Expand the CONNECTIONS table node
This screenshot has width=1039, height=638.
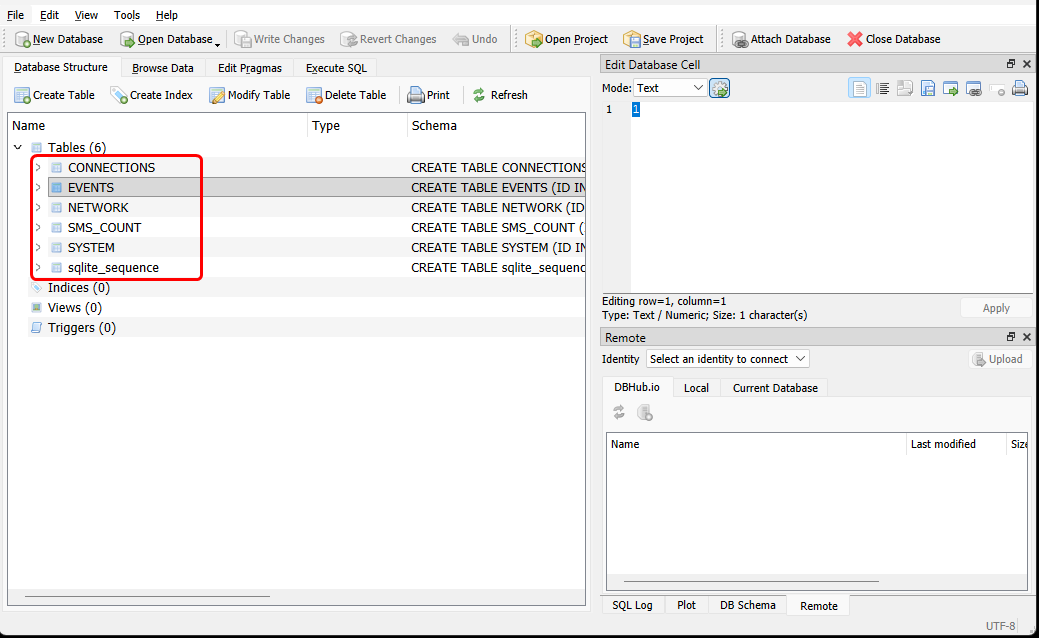(x=38, y=167)
